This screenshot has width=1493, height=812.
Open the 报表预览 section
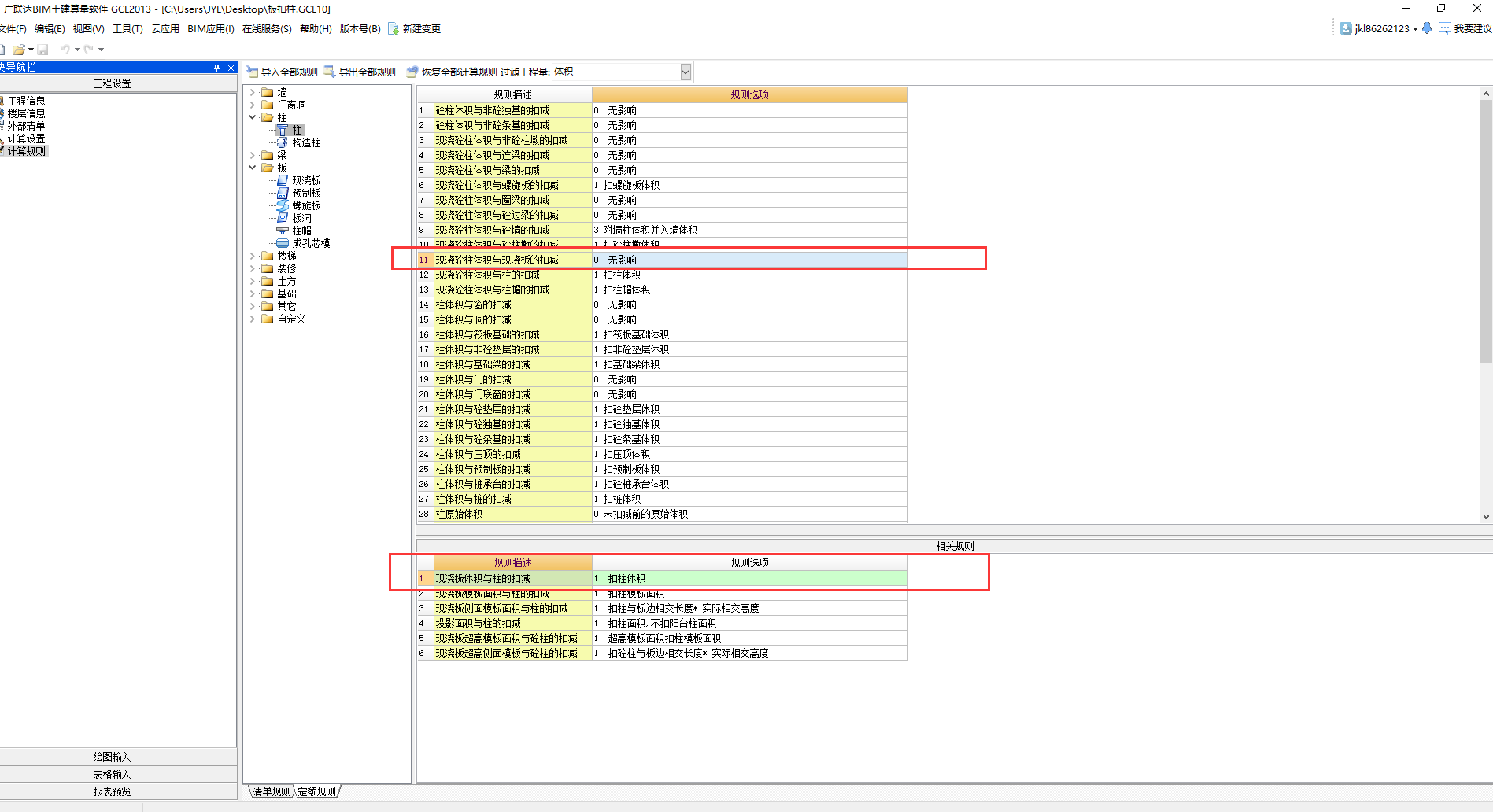113,792
